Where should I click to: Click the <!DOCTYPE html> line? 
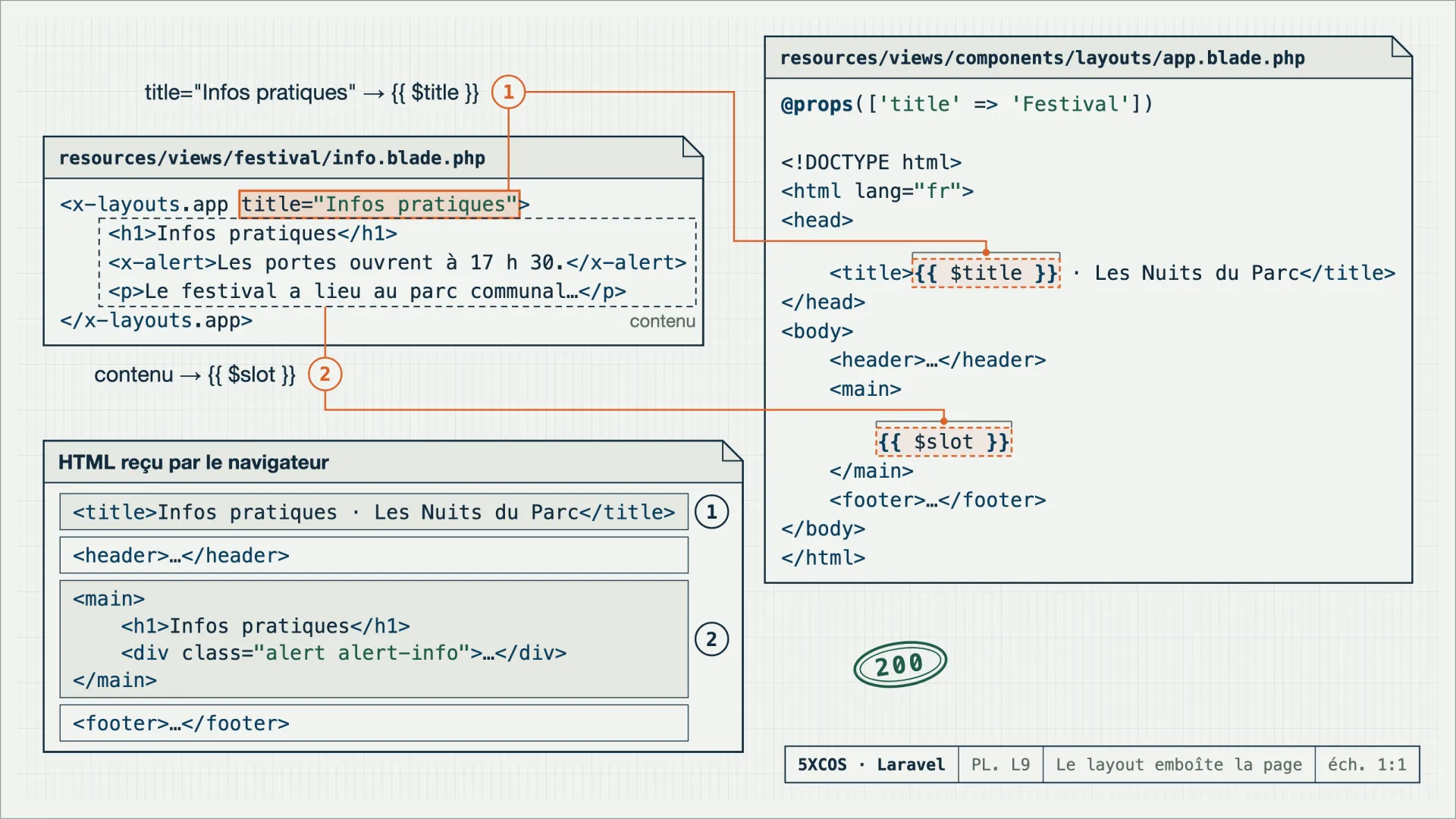tap(871, 162)
